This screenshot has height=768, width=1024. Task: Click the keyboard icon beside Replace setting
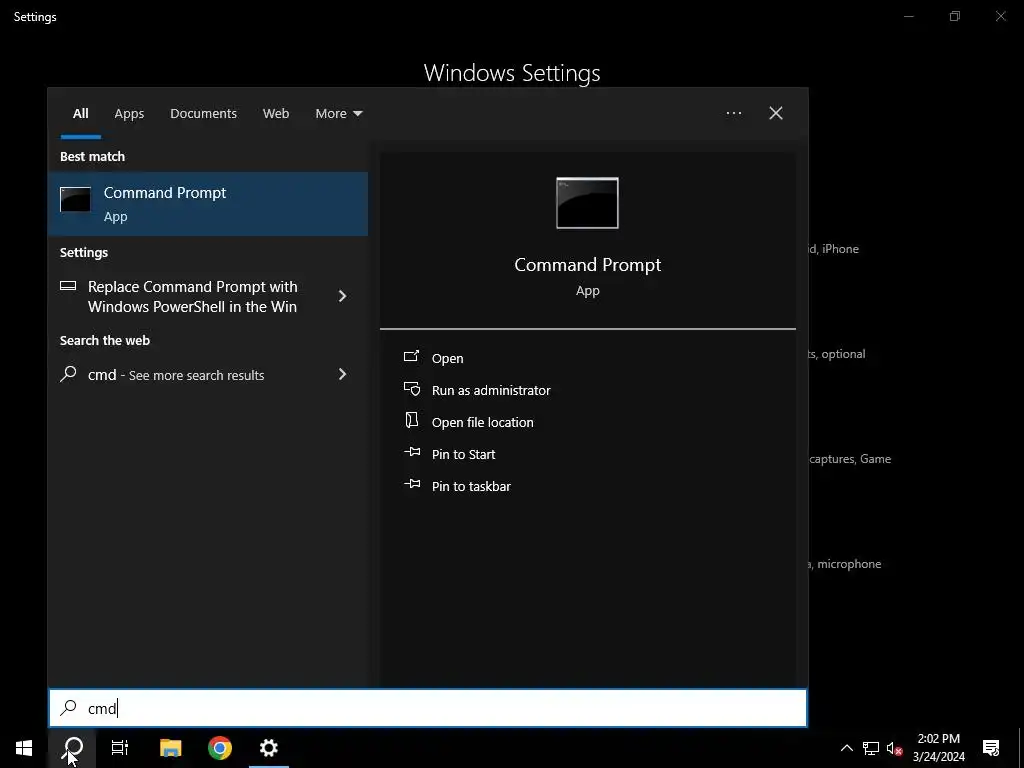[x=68, y=285]
